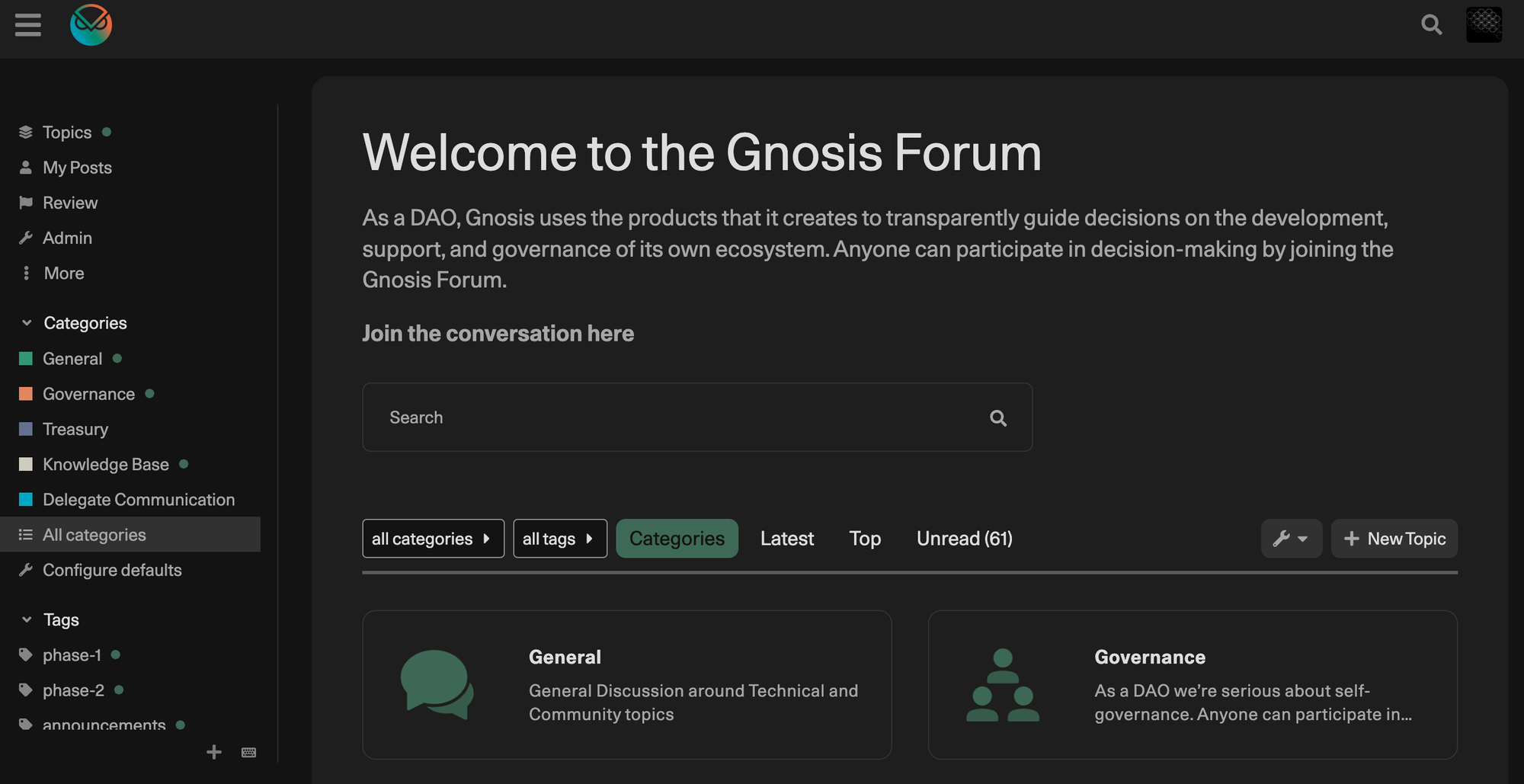Click the phase-2 tag icon
This screenshot has height=784, width=1524.
[26, 690]
